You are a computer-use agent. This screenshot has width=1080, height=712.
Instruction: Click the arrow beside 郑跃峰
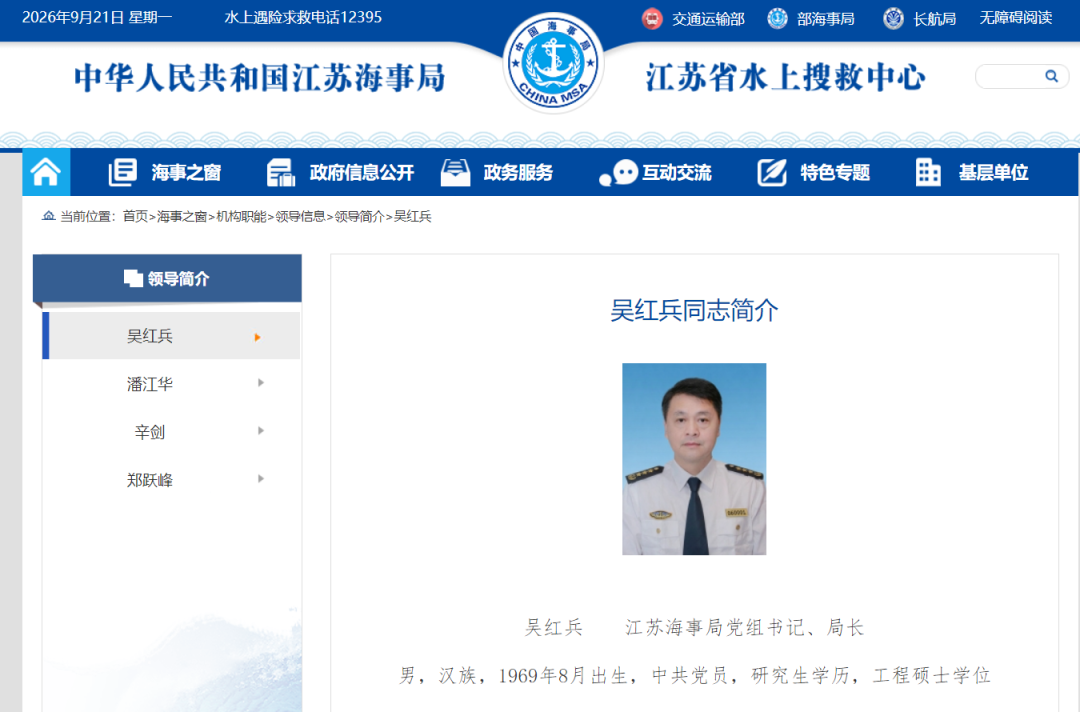click(260, 479)
